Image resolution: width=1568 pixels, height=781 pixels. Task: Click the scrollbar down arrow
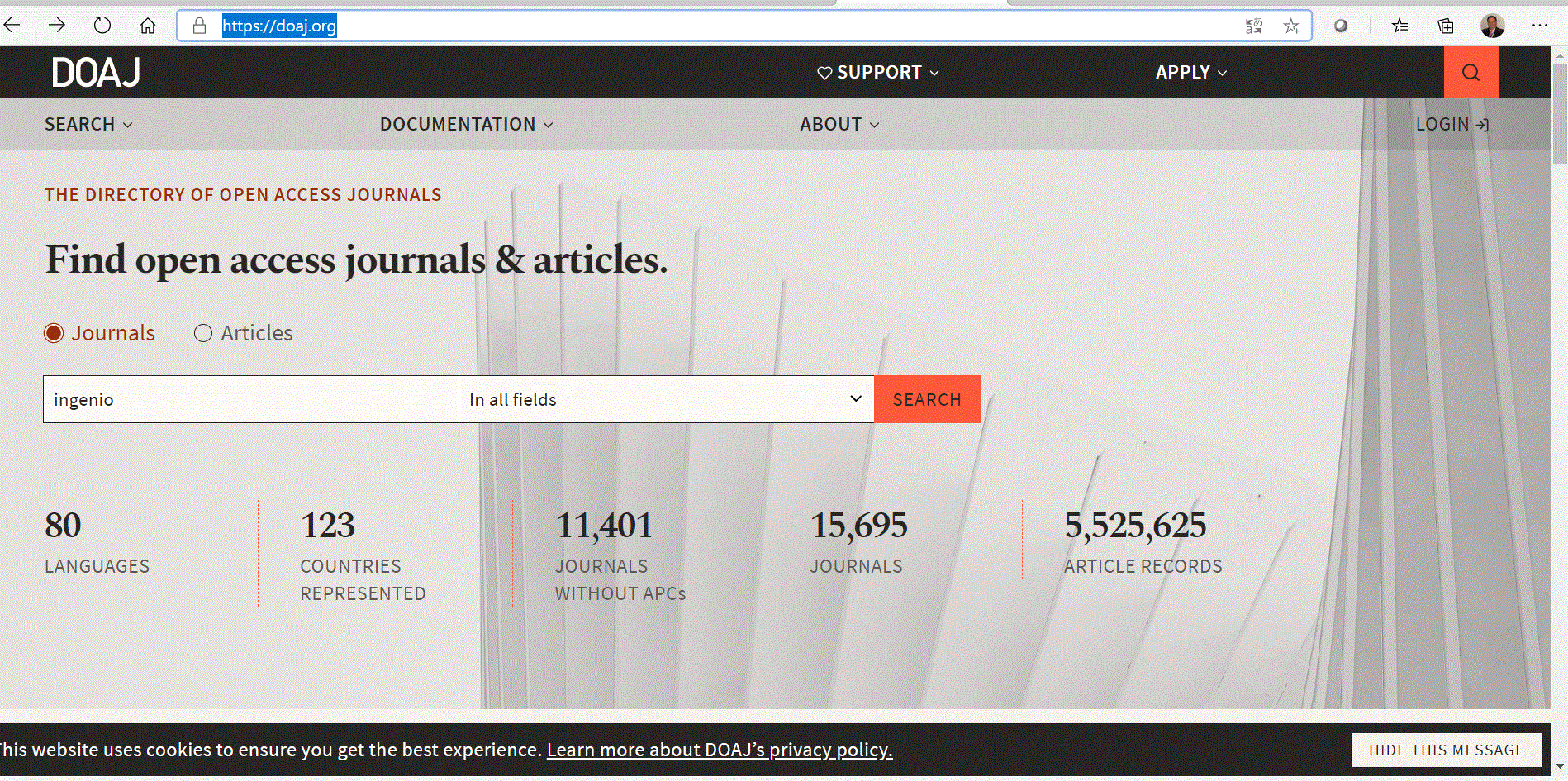tap(1560, 769)
